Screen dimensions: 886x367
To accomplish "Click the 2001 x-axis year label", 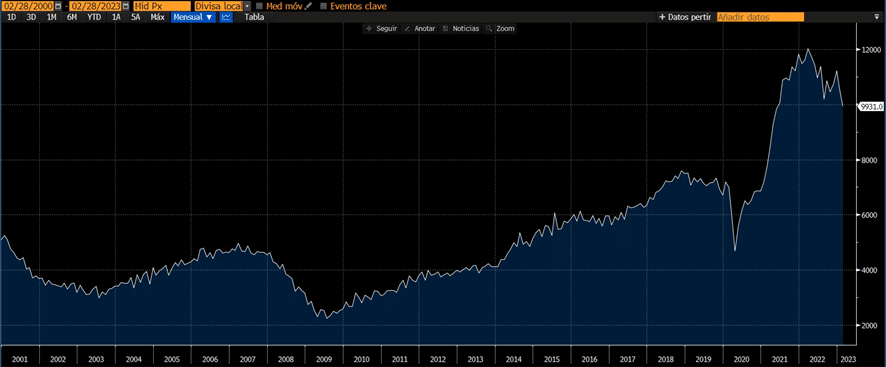I will click(20, 359).
